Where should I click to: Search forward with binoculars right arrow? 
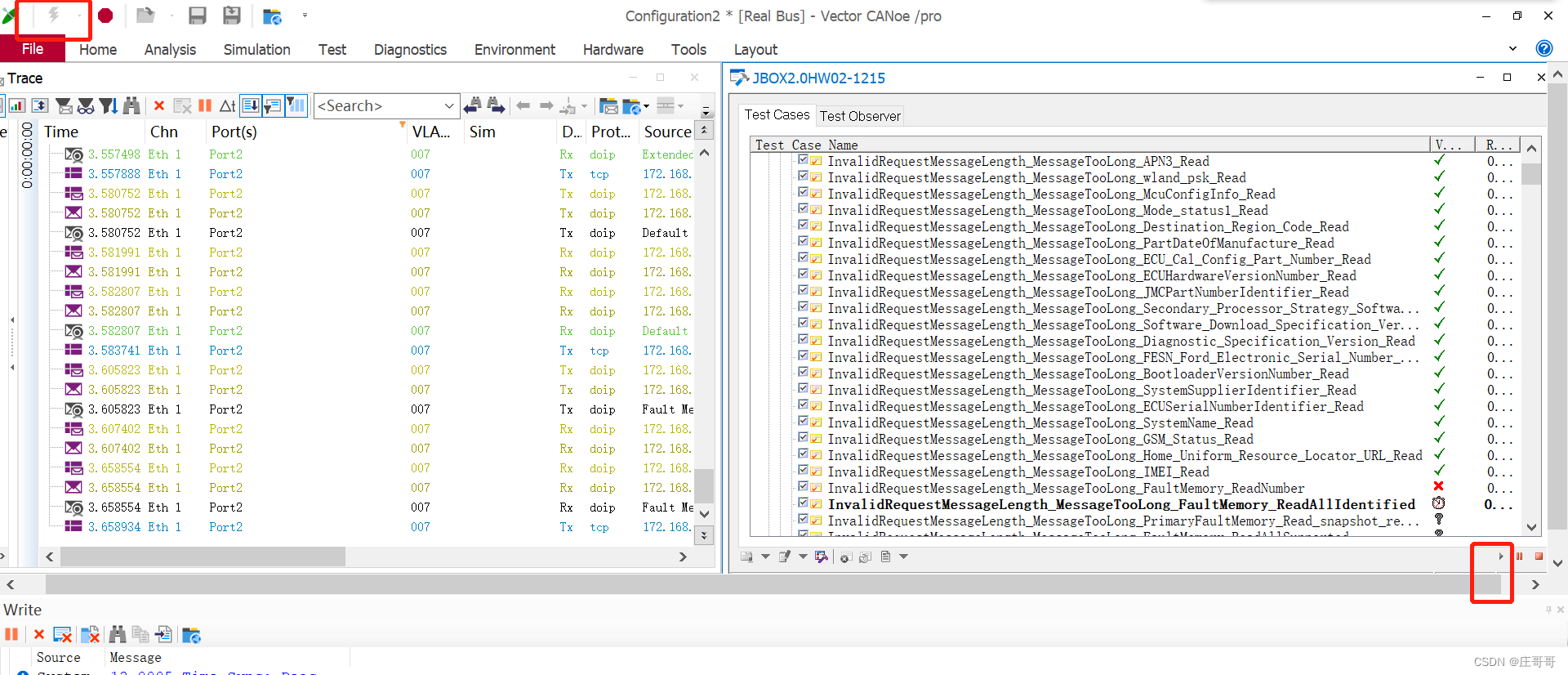pos(496,105)
